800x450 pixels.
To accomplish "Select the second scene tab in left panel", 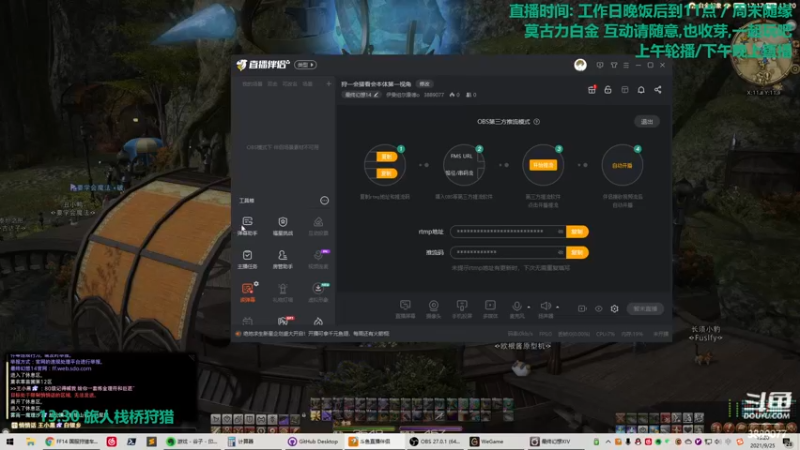I will click(x=272, y=84).
